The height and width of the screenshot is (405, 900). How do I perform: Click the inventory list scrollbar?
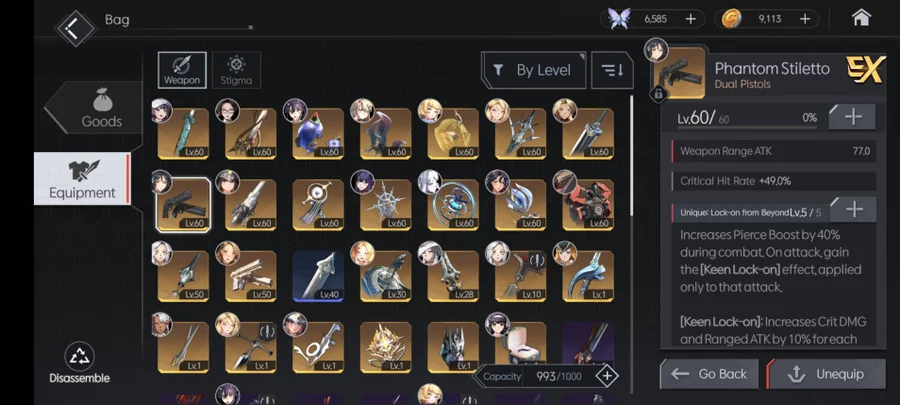(631, 155)
